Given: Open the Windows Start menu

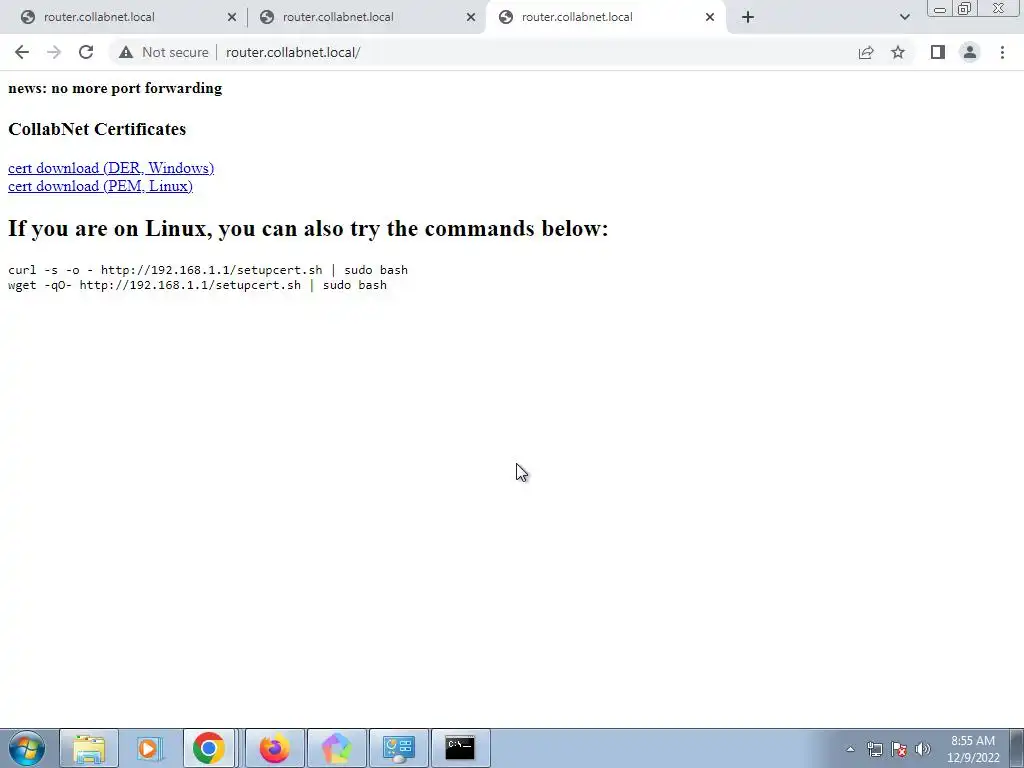Looking at the screenshot, I should coord(26,748).
